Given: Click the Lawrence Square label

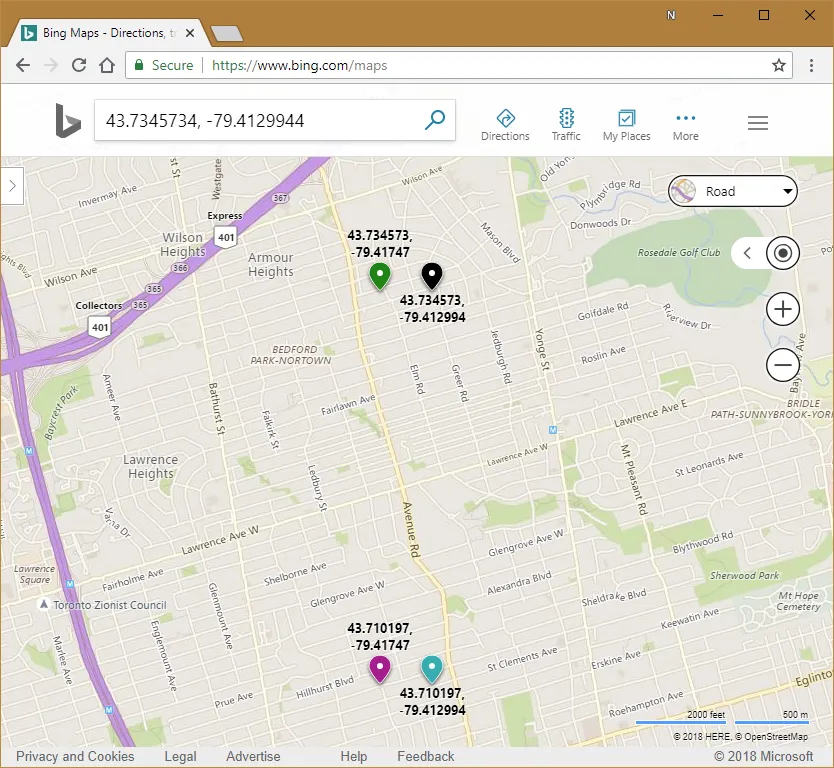Looking at the screenshot, I should [x=35, y=574].
